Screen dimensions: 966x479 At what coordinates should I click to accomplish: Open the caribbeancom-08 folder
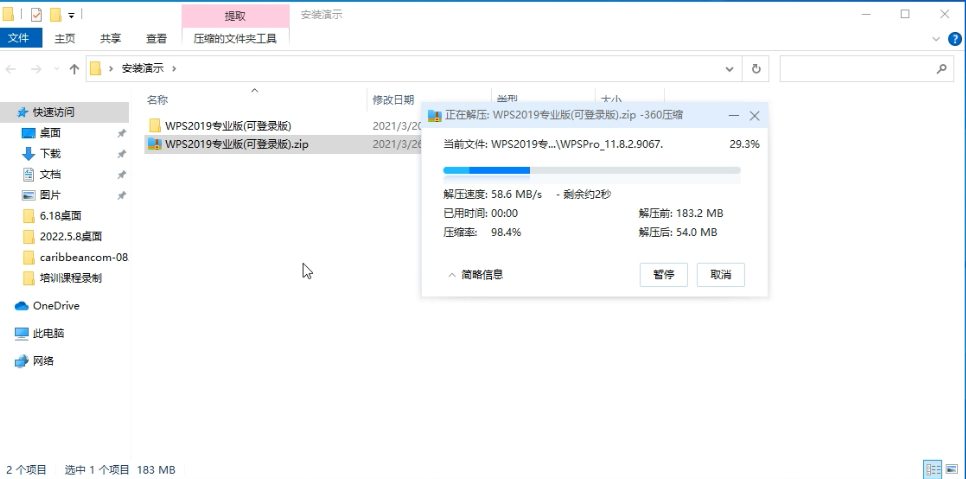pyautogui.click(x=84, y=257)
